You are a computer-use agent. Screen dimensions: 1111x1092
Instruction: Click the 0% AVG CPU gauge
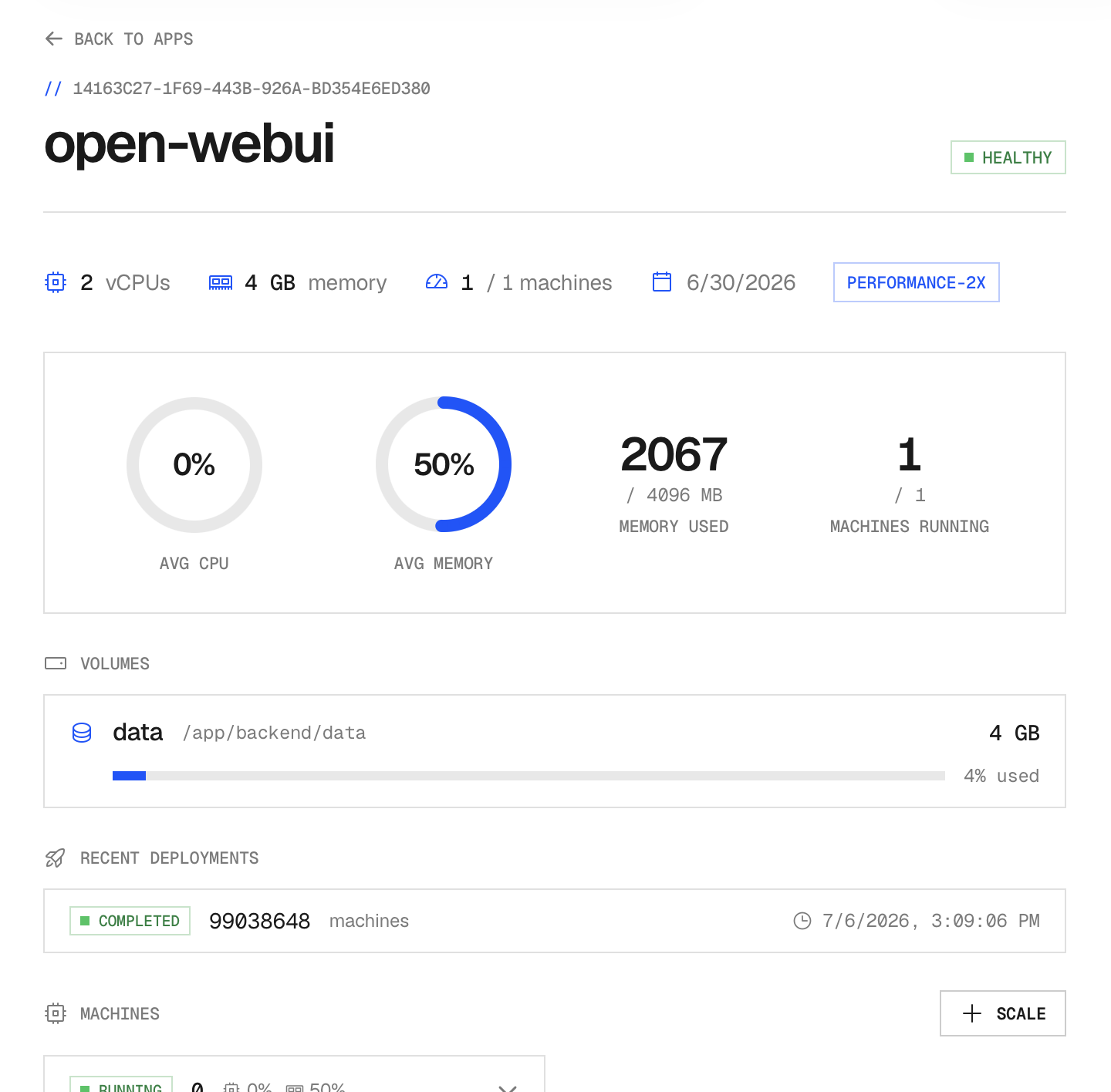coord(194,464)
